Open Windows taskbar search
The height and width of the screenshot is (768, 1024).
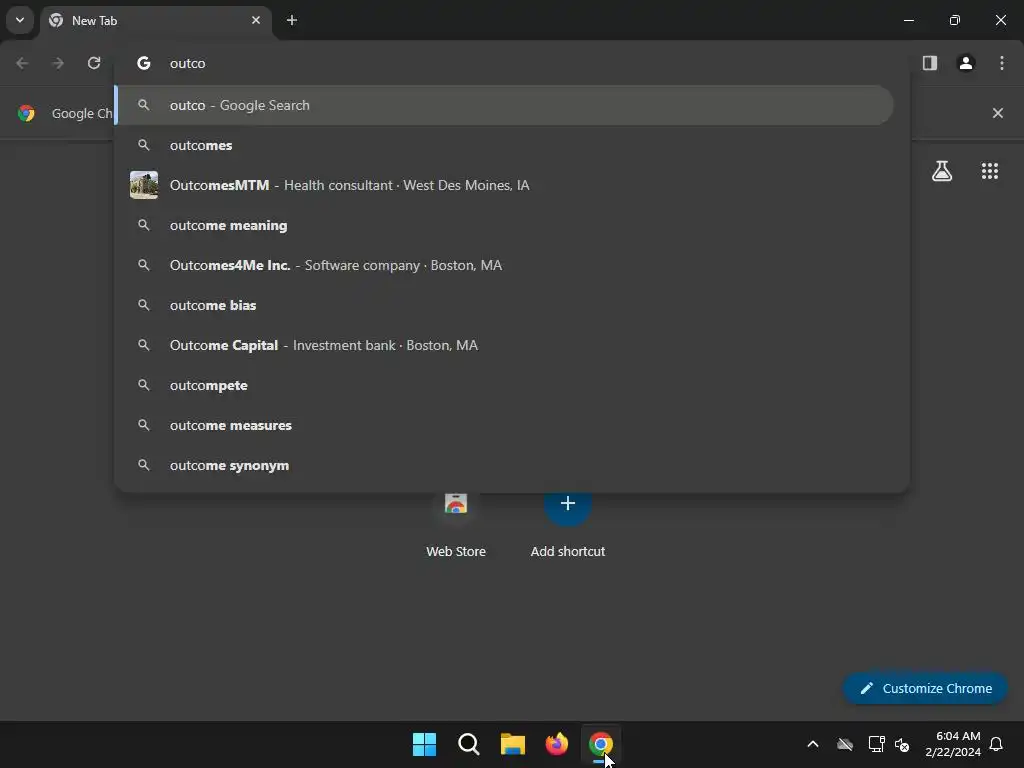coord(469,744)
